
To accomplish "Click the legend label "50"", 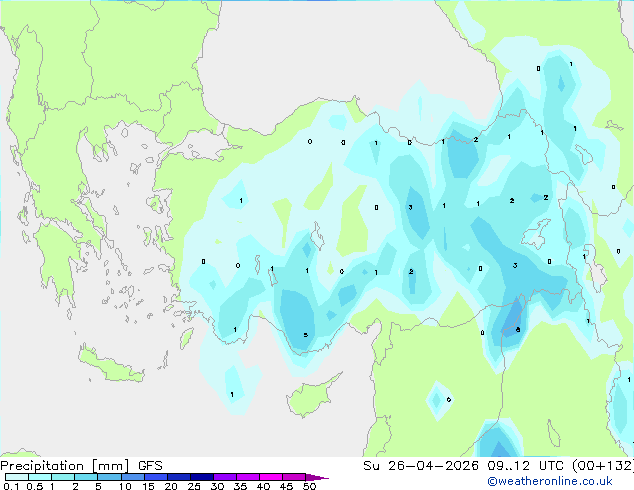I will click(x=310, y=486).
